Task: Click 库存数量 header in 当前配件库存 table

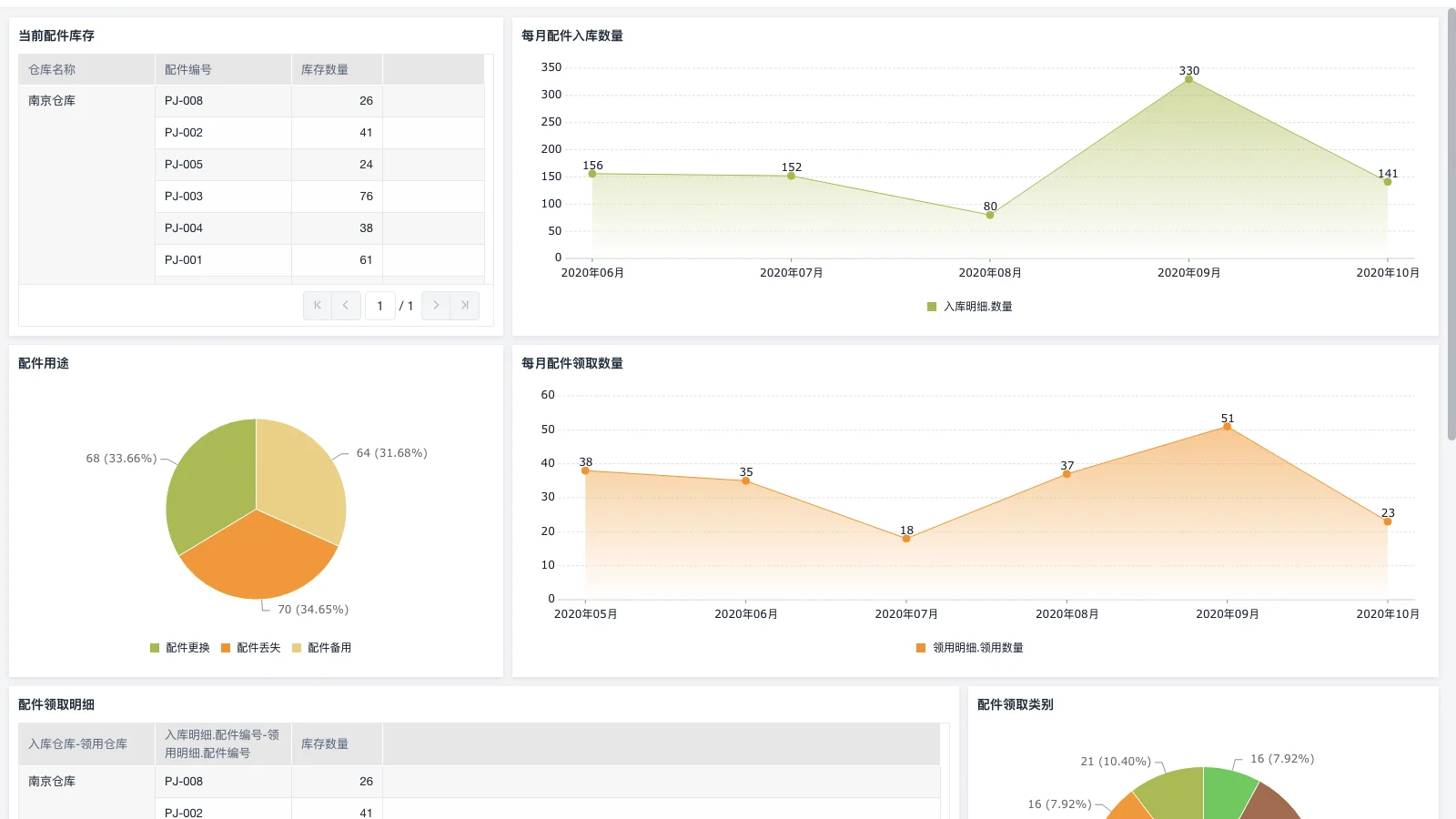Action: pos(337,69)
